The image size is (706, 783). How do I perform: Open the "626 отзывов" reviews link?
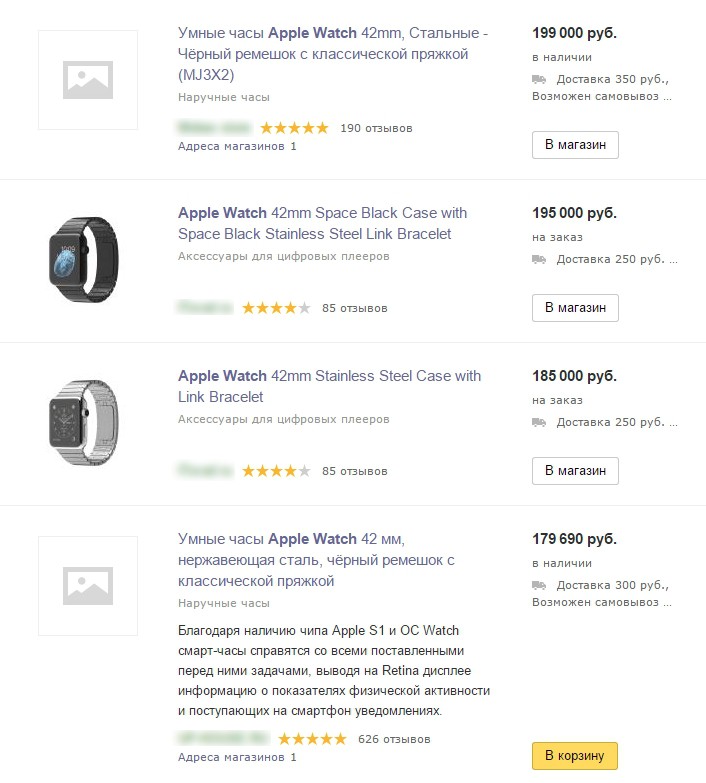(x=394, y=739)
